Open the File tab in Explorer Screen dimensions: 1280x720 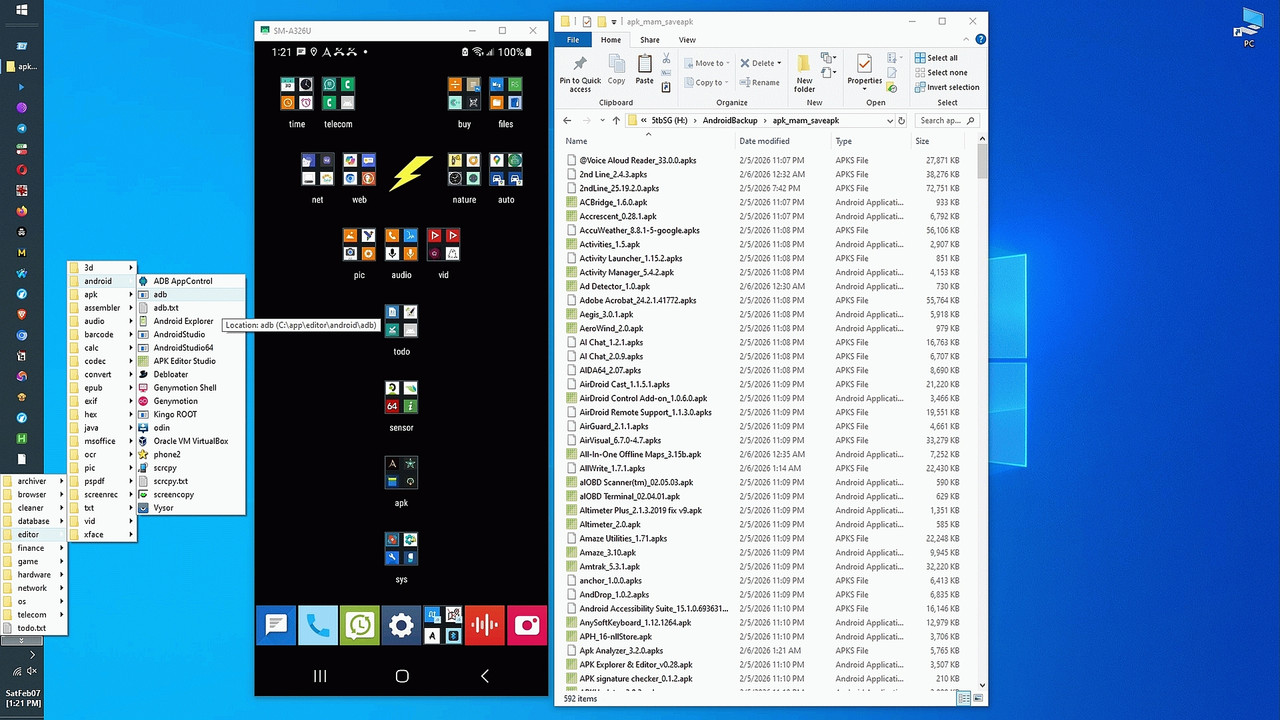[x=573, y=40]
